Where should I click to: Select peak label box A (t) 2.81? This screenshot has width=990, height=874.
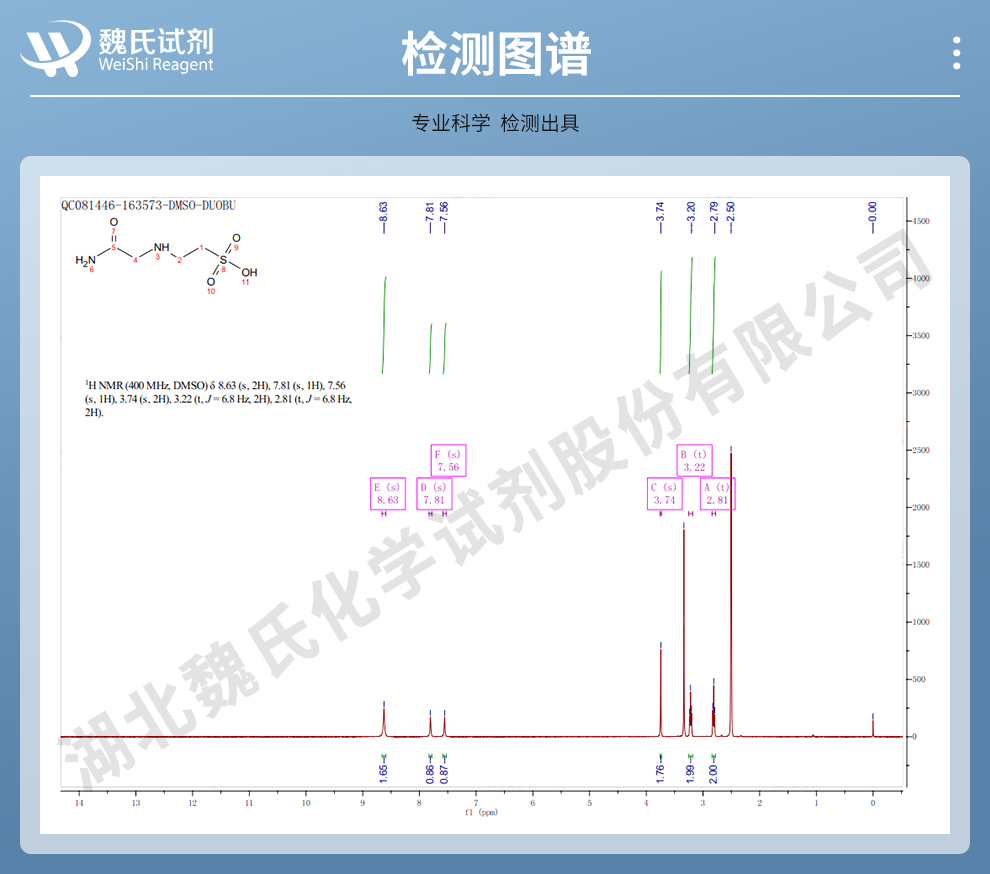coord(718,494)
